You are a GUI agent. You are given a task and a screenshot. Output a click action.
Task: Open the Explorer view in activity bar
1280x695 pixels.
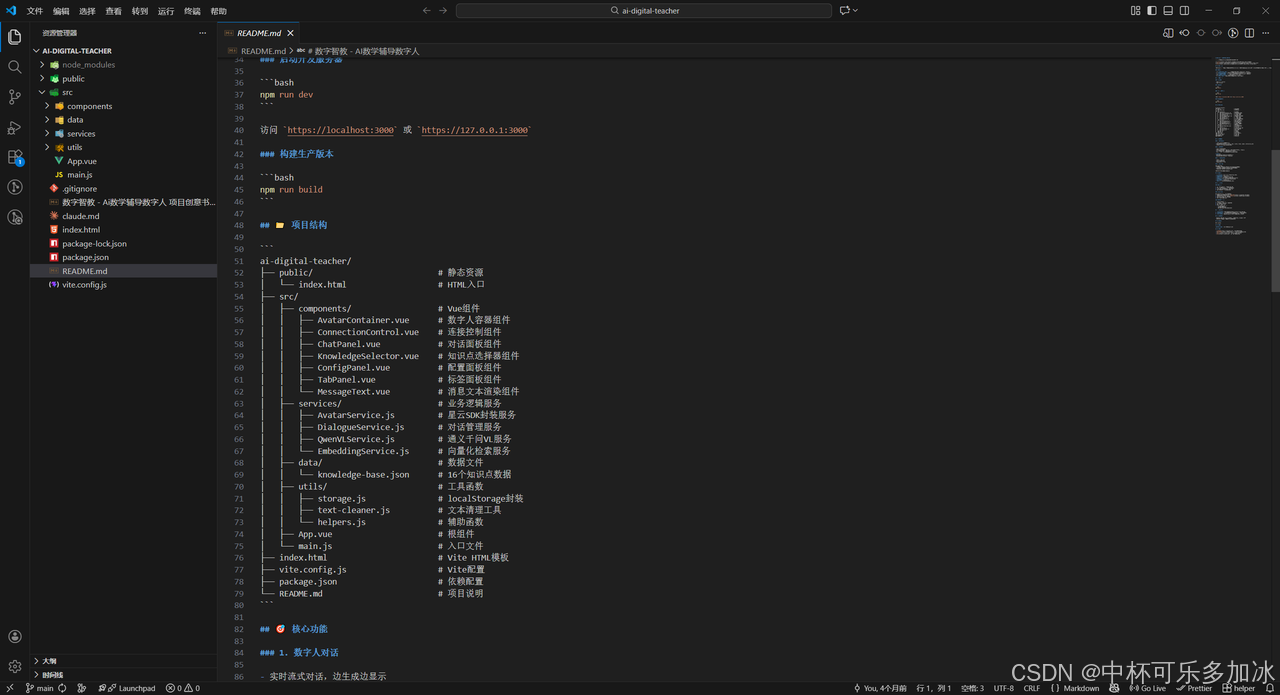pos(14,37)
